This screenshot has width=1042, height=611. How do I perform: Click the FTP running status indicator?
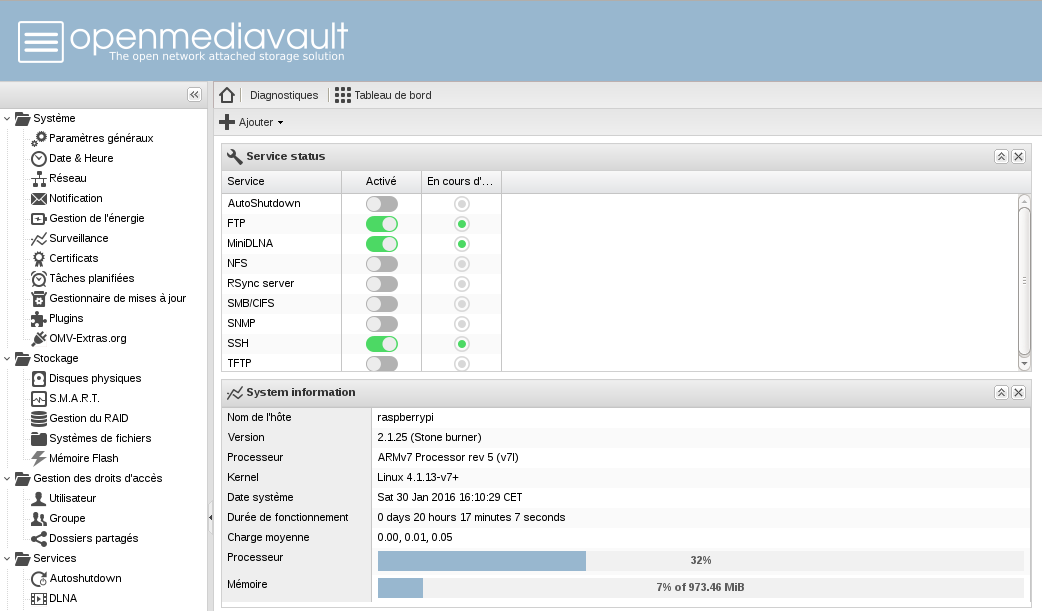coord(462,224)
